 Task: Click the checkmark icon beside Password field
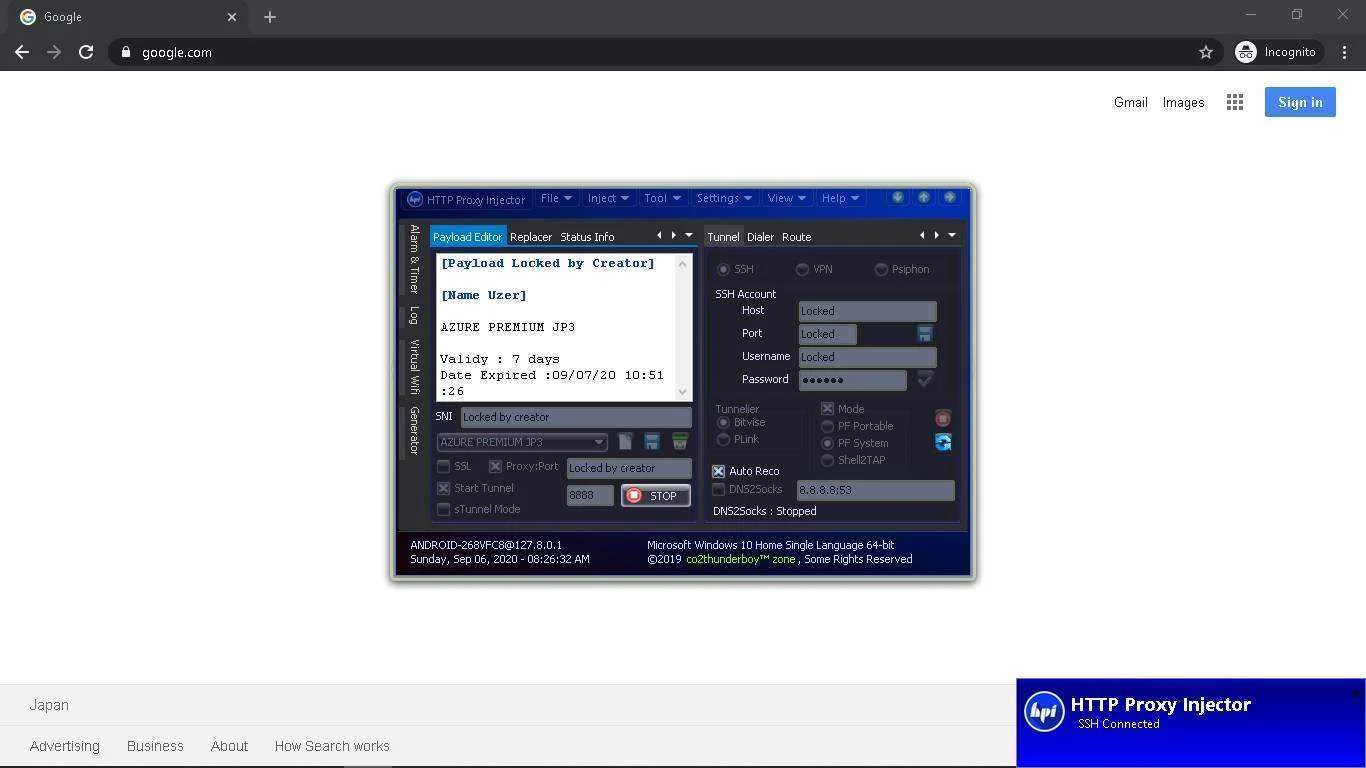pos(925,379)
